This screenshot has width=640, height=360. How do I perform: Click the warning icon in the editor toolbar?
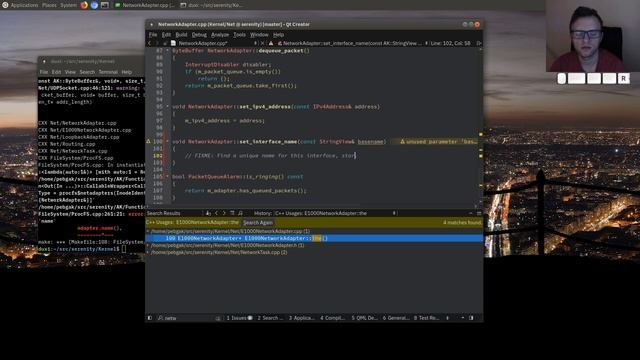[x=271, y=43]
